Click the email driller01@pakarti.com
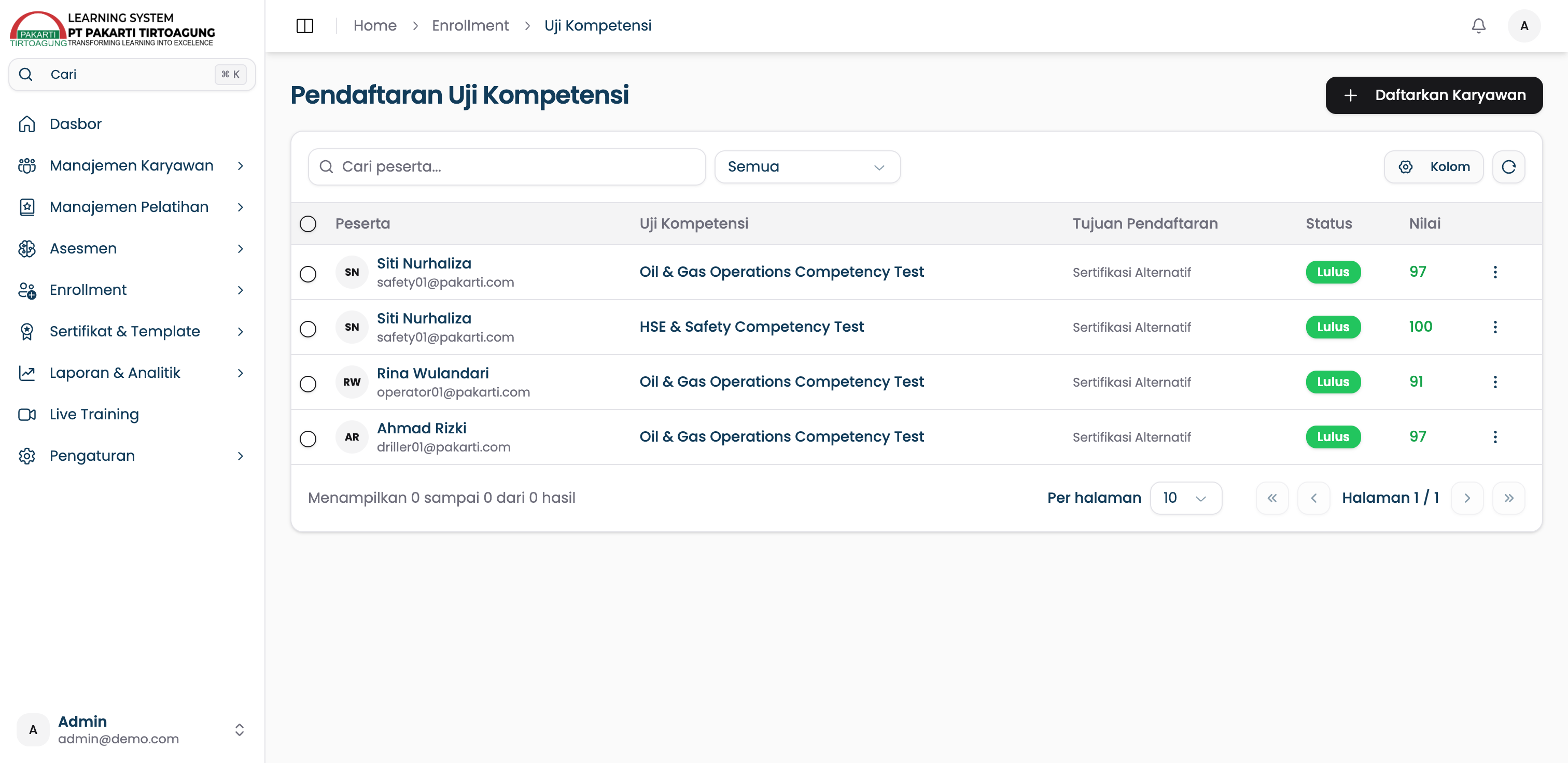This screenshot has width=1568, height=763. coord(443,447)
